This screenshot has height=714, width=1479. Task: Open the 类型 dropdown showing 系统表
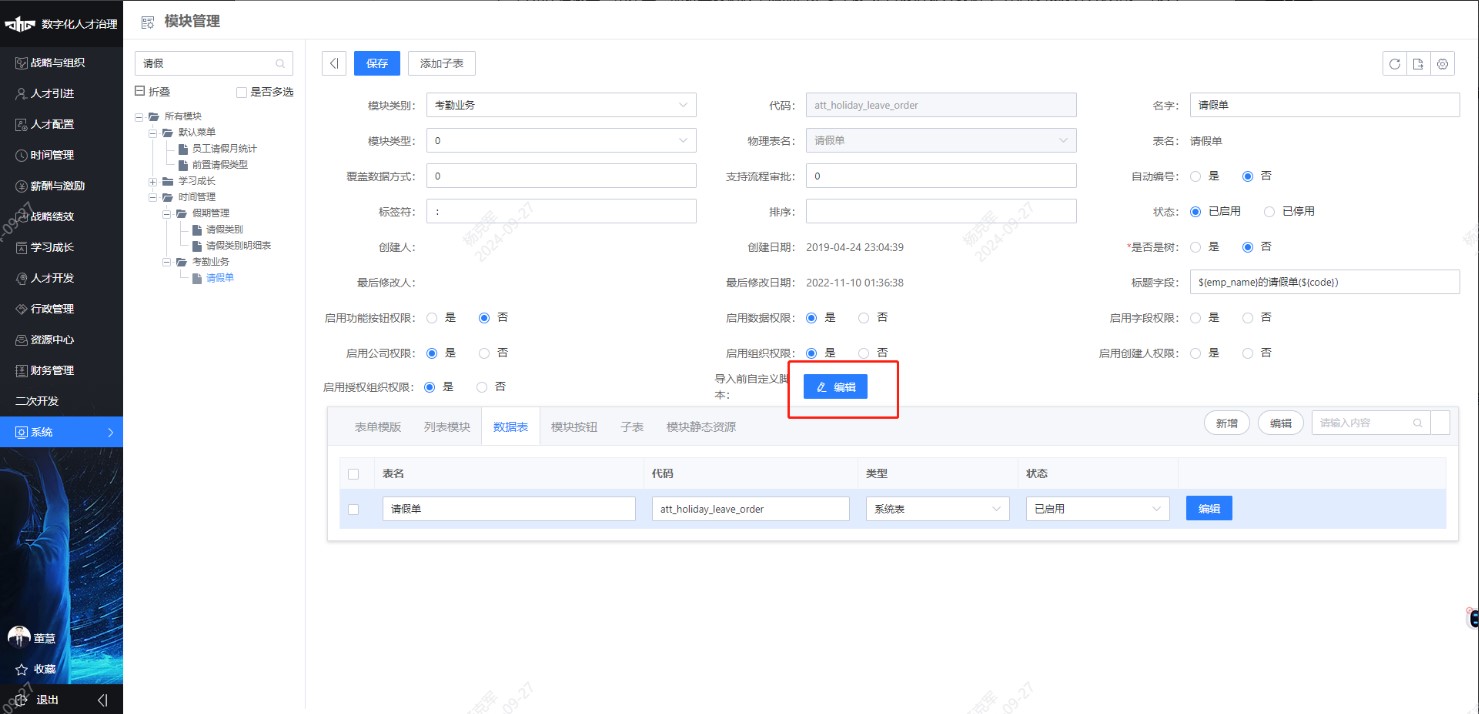point(936,508)
